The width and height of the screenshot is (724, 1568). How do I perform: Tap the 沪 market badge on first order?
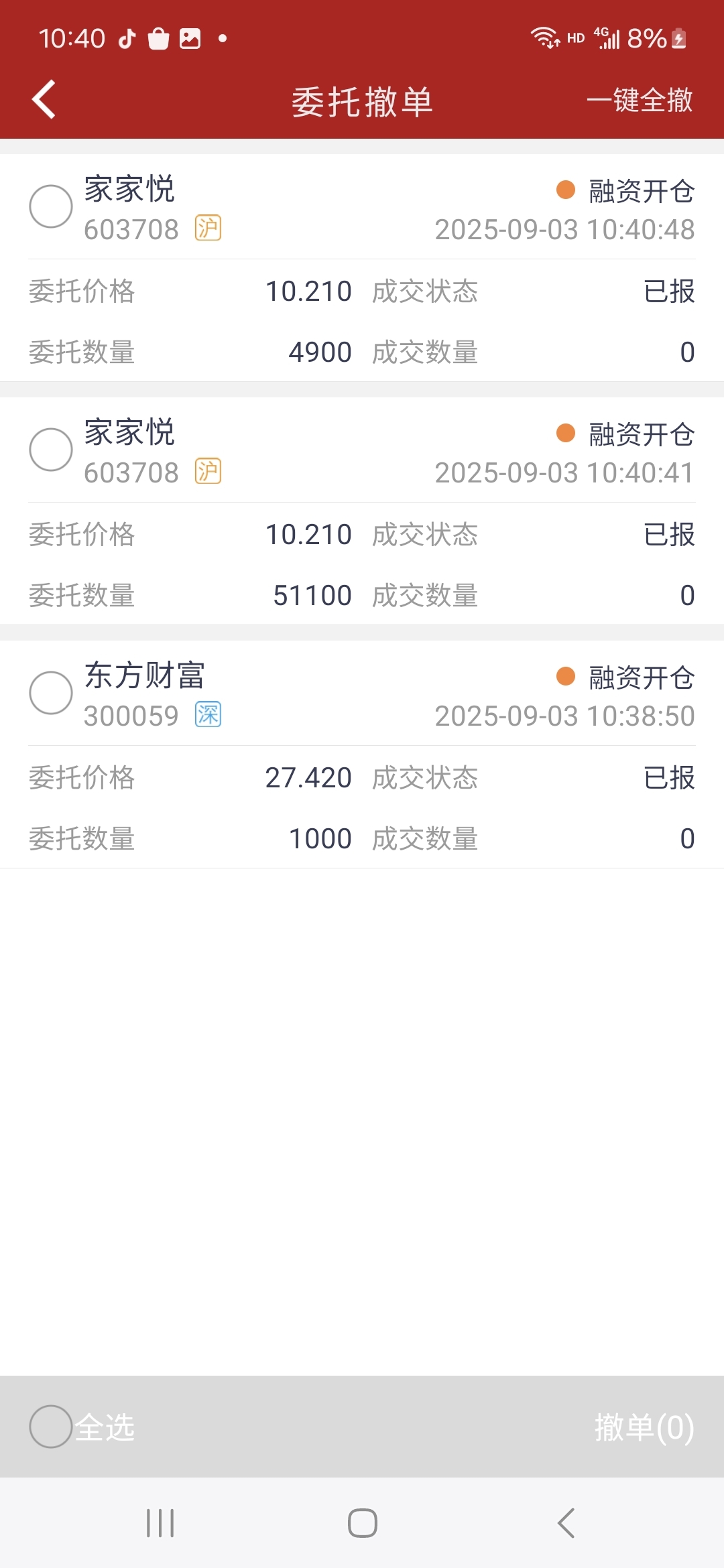(208, 228)
